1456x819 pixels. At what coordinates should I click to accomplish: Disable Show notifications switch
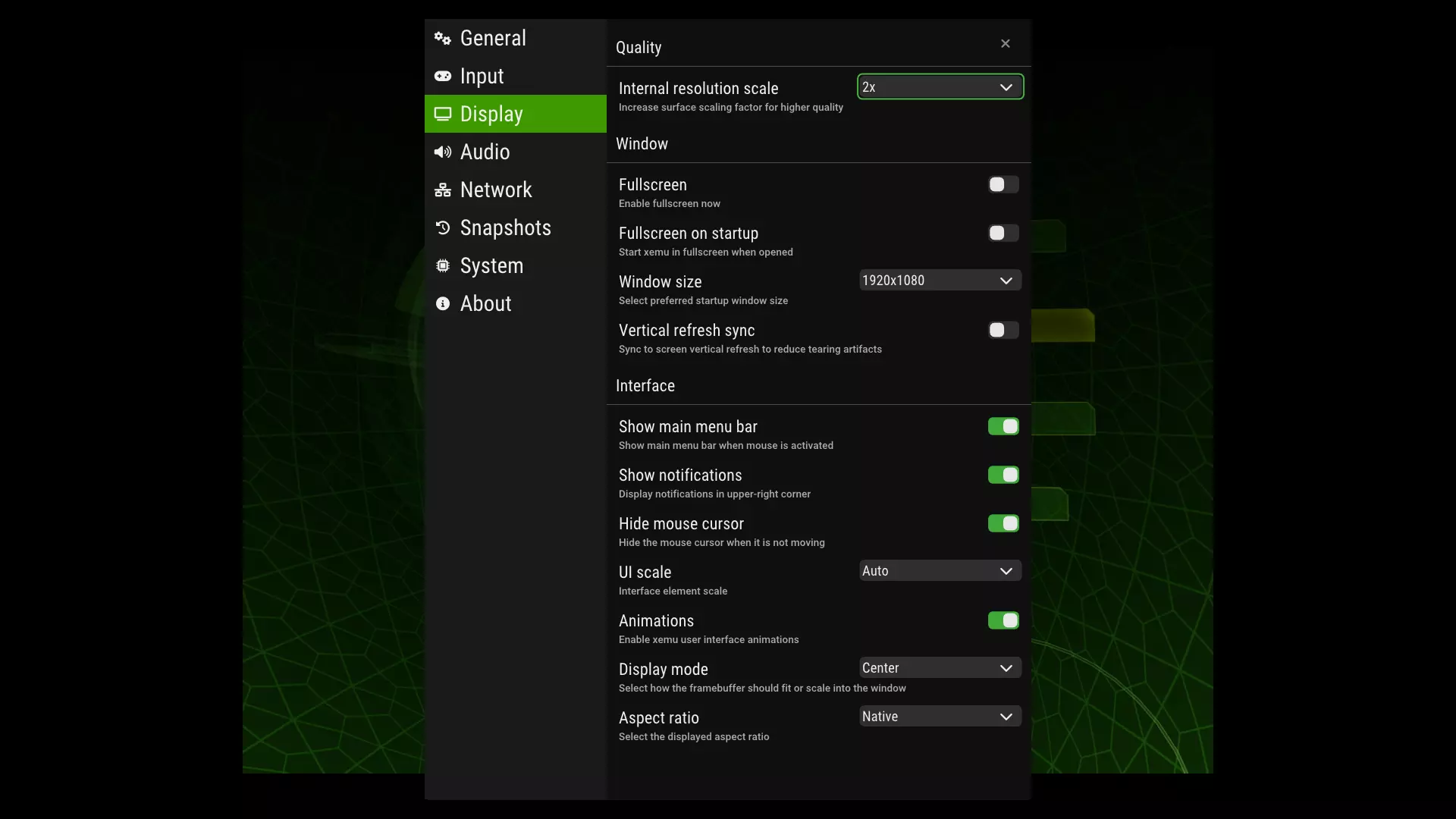pos(1003,475)
